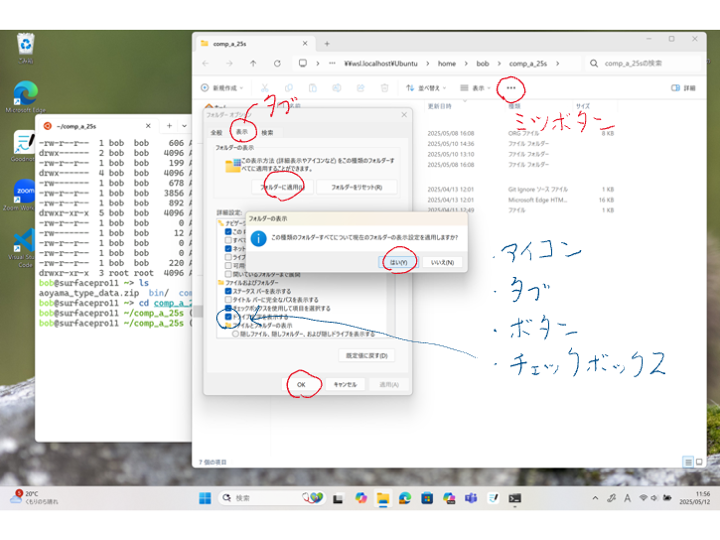The height and width of the screenshot is (540, 720).
Task: Open Microsoft Store from the taskbar
Action: click(427, 498)
